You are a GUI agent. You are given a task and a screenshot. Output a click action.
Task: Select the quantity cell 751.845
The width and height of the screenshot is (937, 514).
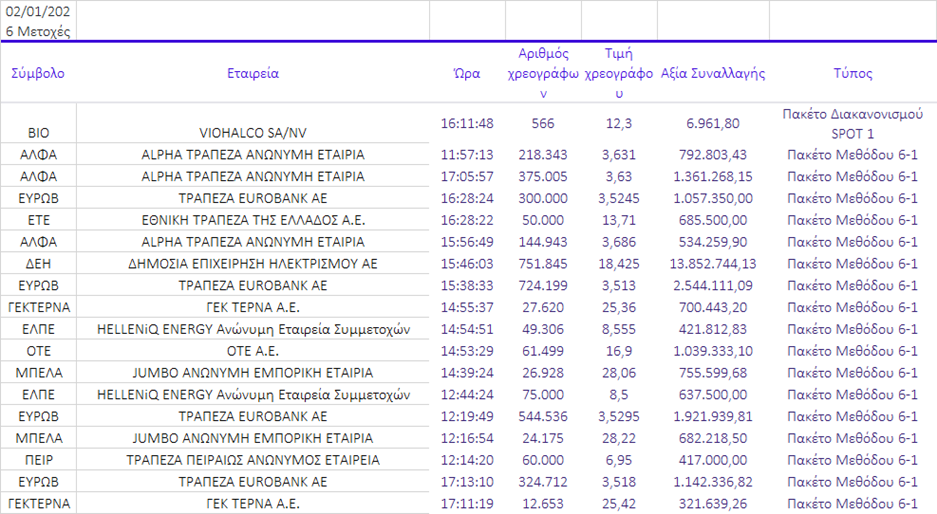coord(543,264)
